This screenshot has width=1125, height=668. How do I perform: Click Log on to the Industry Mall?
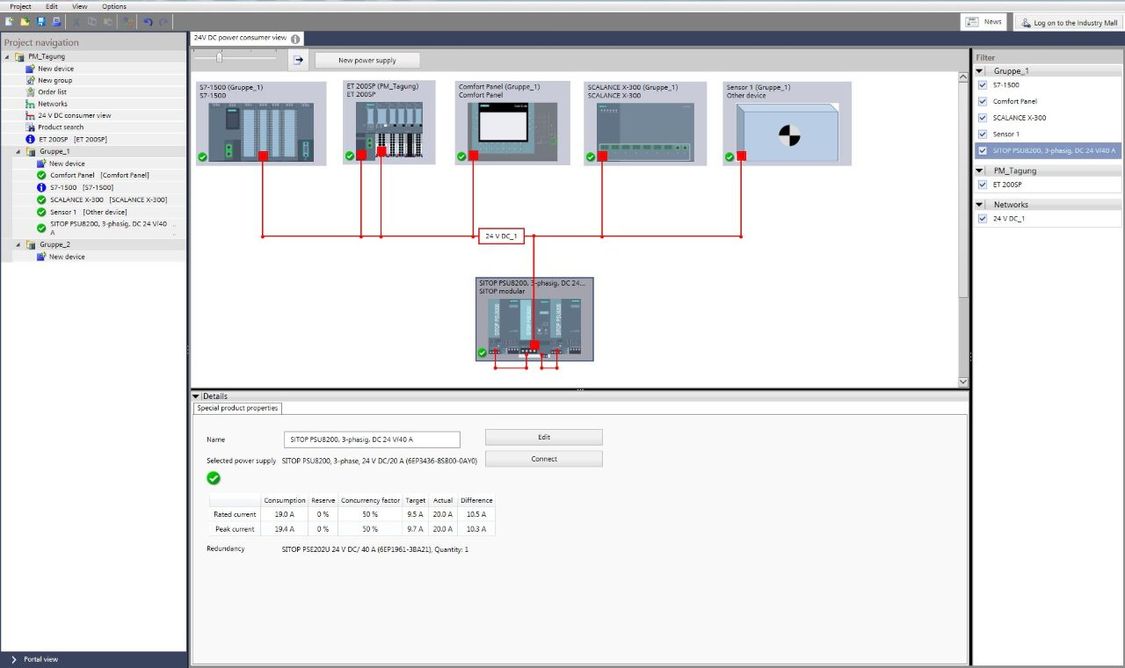point(1069,23)
